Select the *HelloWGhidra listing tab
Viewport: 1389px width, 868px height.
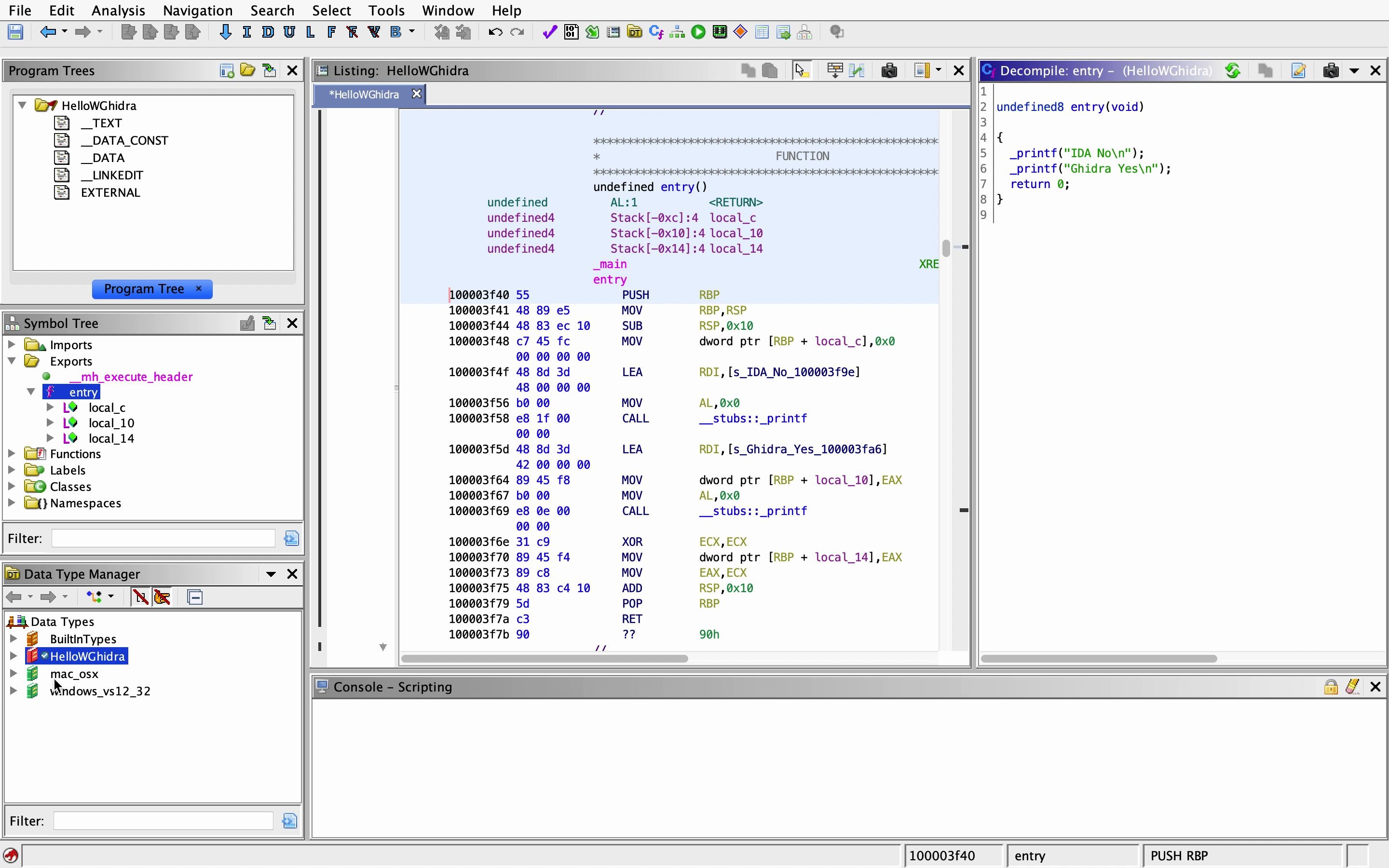[364, 94]
